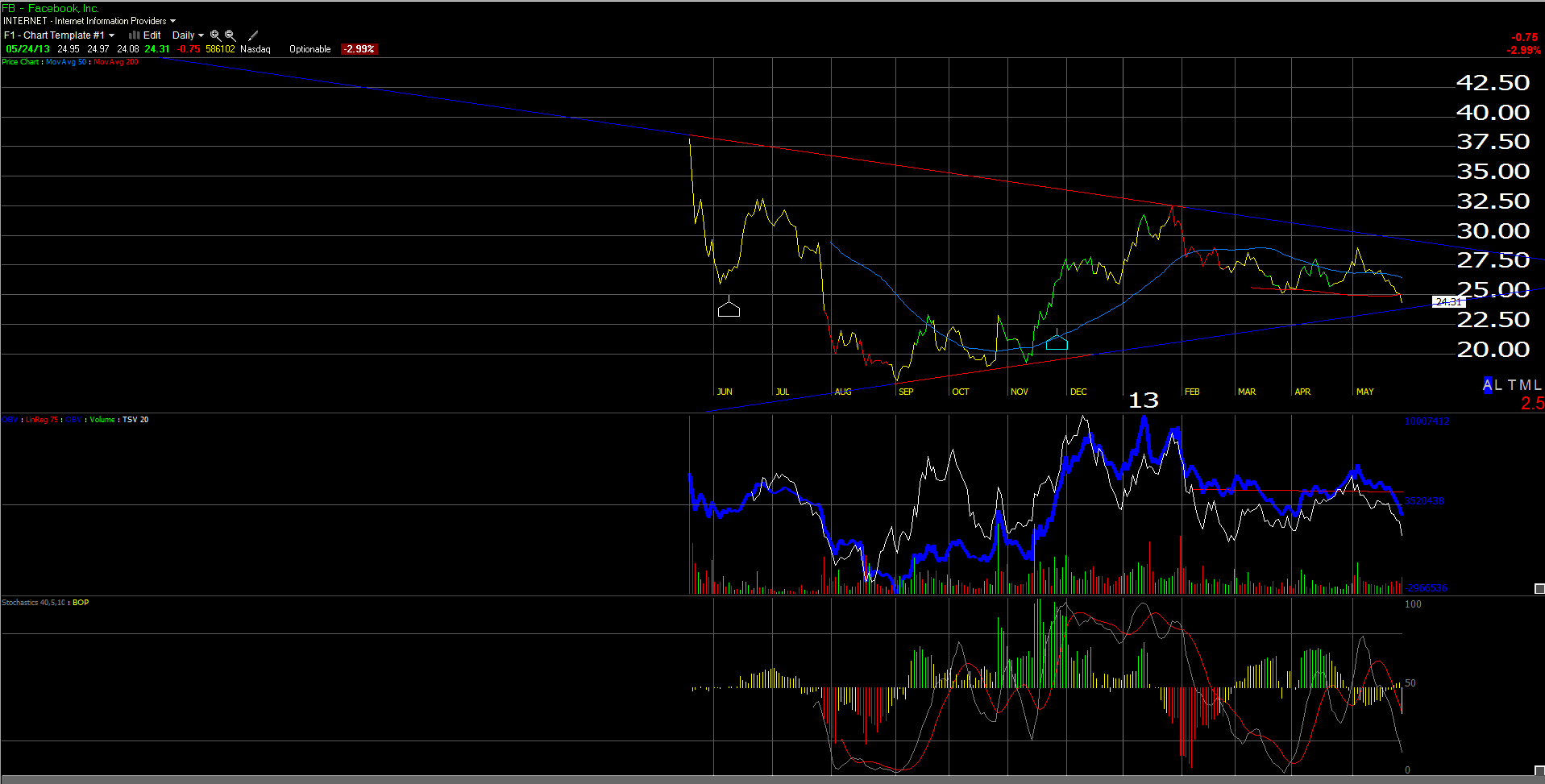Click the red -2.99% change box
This screenshot has width=1545, height=784.
(x=359, y=49)
